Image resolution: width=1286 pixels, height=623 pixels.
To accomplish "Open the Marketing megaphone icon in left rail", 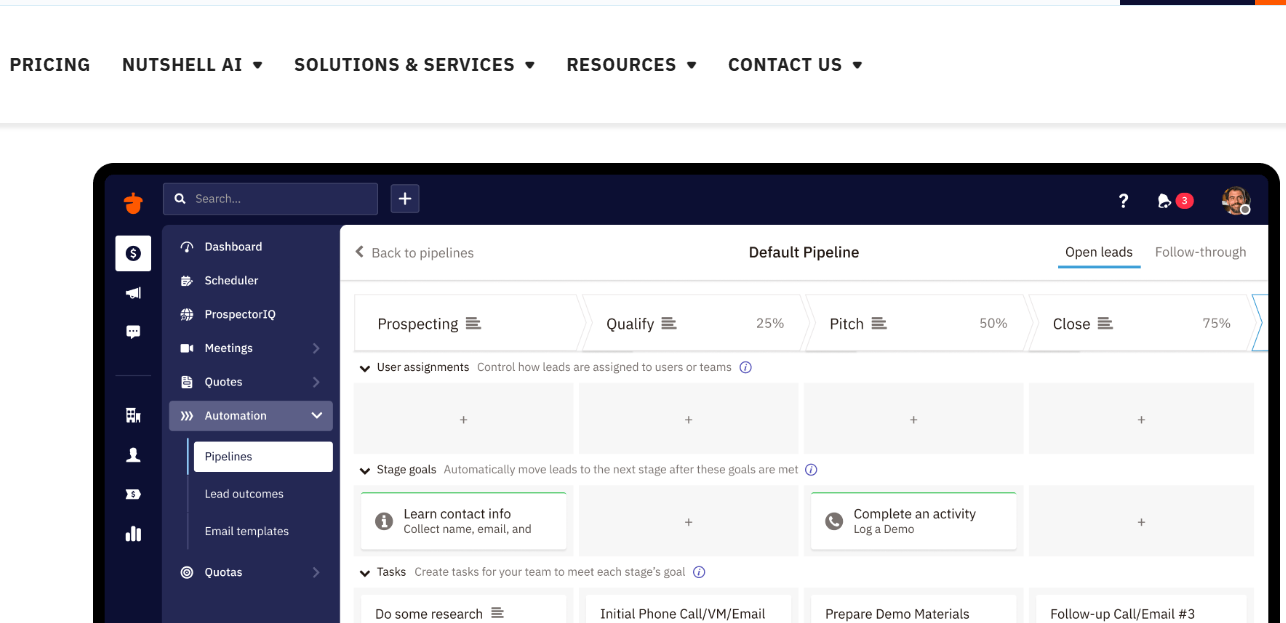I will pyautogui.click(x=133, y=293).
